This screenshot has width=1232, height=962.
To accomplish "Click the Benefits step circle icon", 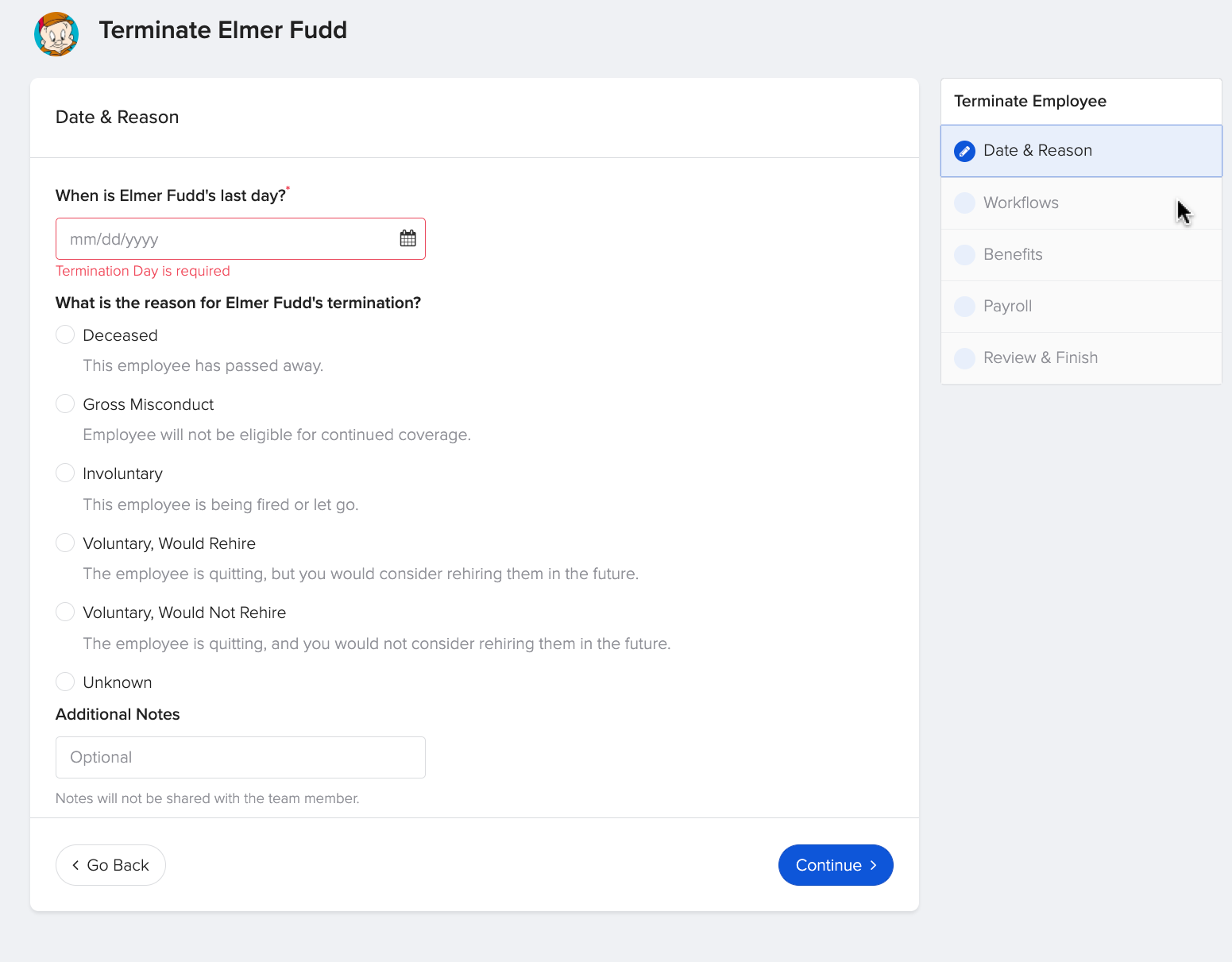I will (x=964, y=254).
